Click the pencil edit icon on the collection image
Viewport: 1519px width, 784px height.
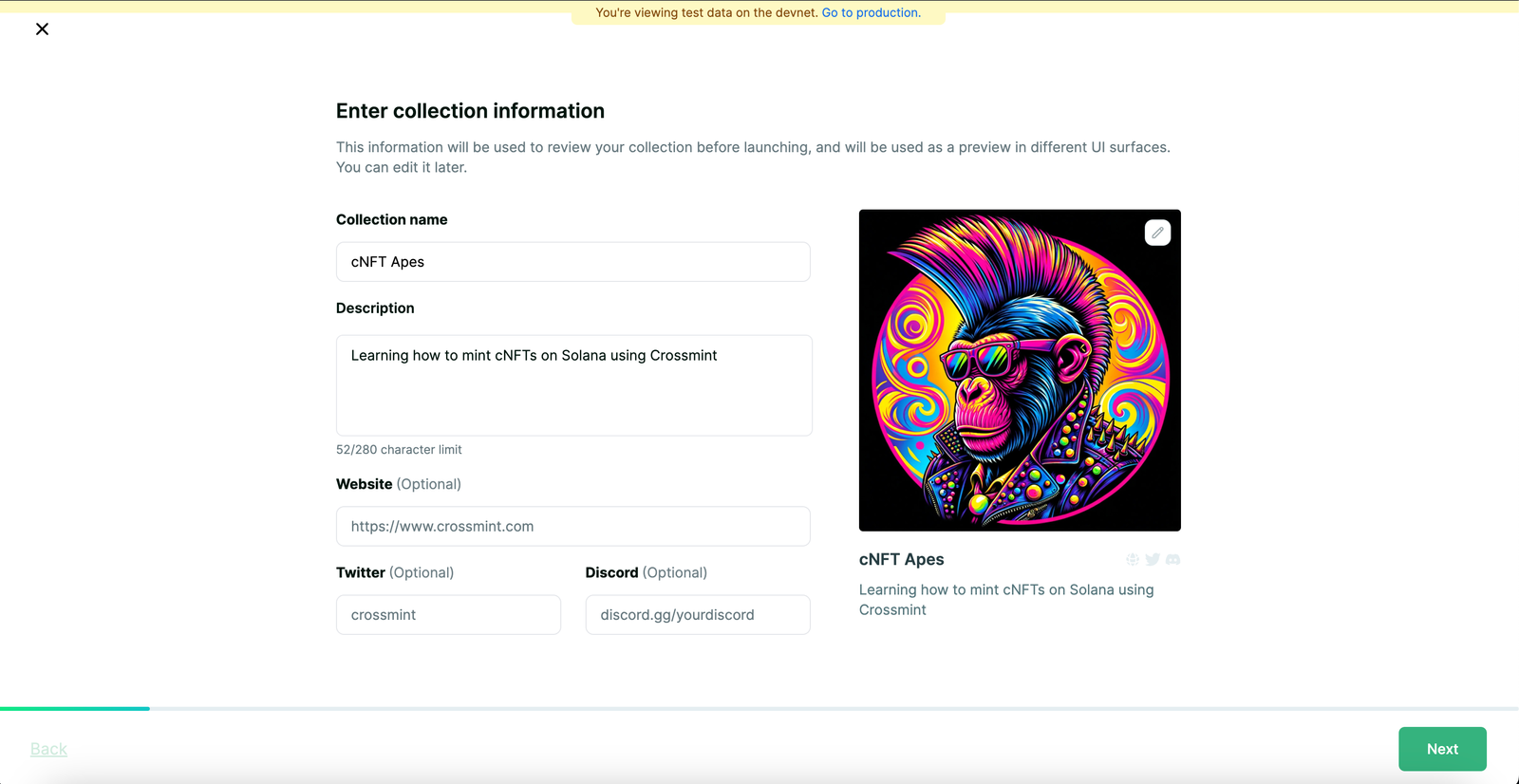pos(1157,233)
